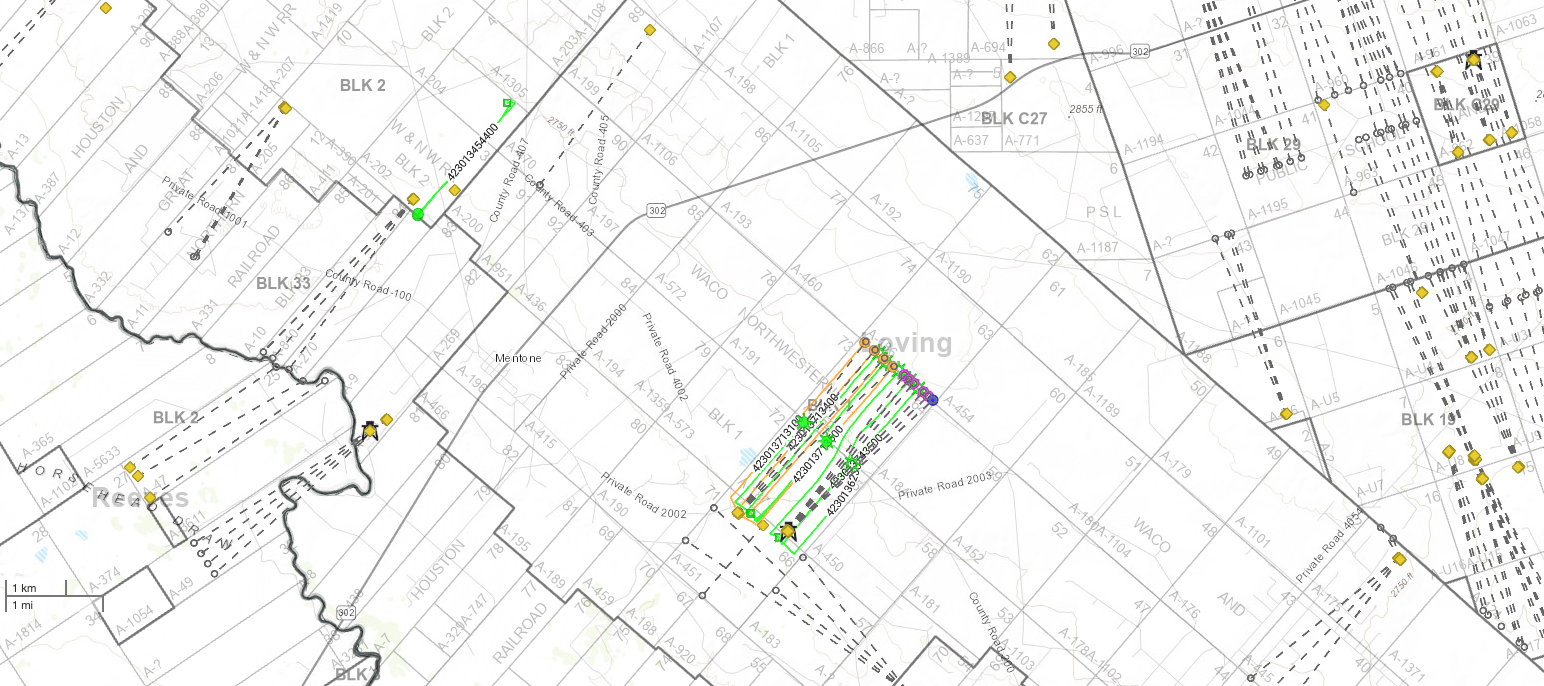Click the 1 mi scale label
This screenshot has height=686, width=1544.
[21, 606]
